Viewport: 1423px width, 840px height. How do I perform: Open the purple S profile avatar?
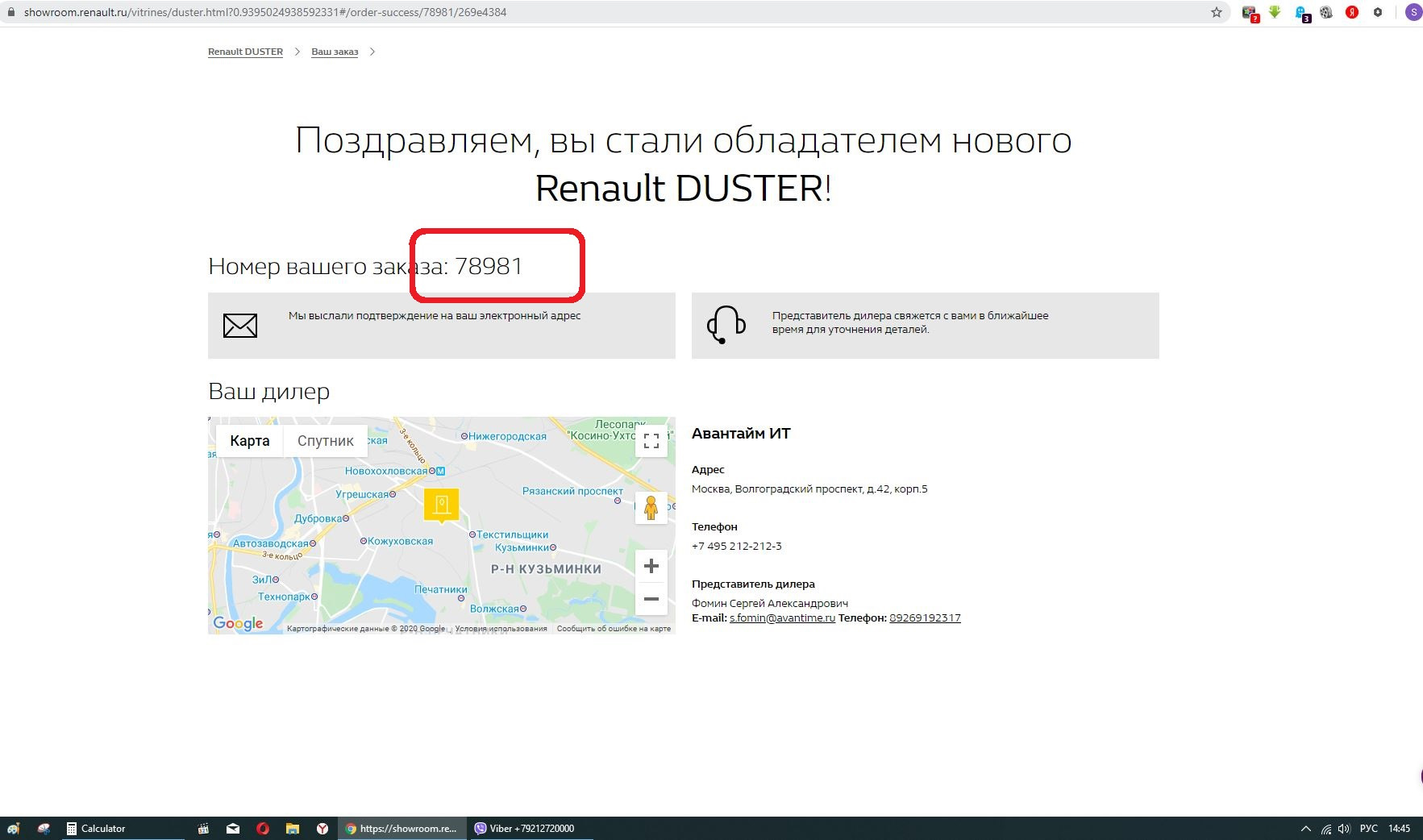(1413, 12)
